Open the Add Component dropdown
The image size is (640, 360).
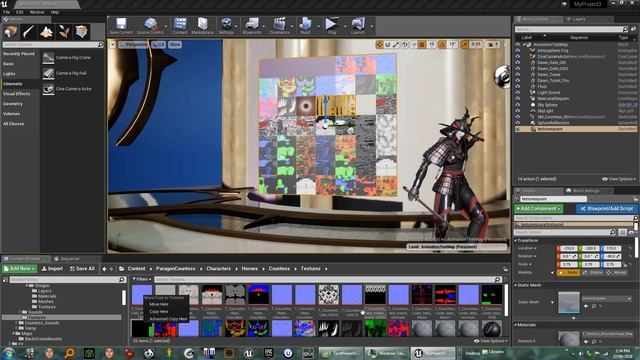(x=538, y=209)
